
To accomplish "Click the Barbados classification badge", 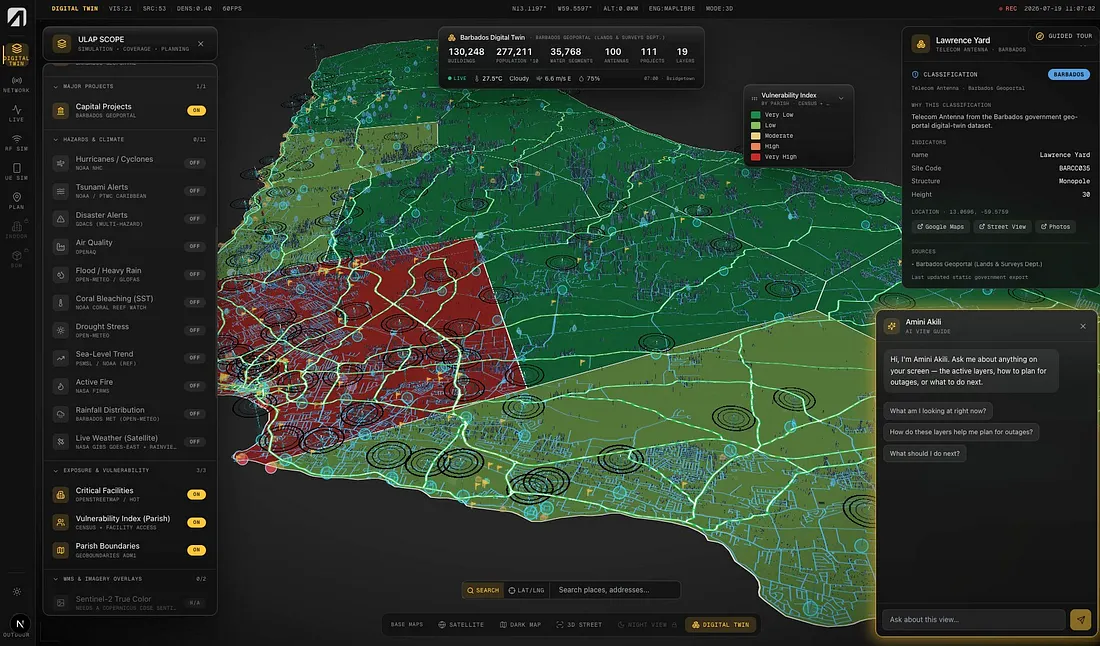I will tap(1068, 74).
